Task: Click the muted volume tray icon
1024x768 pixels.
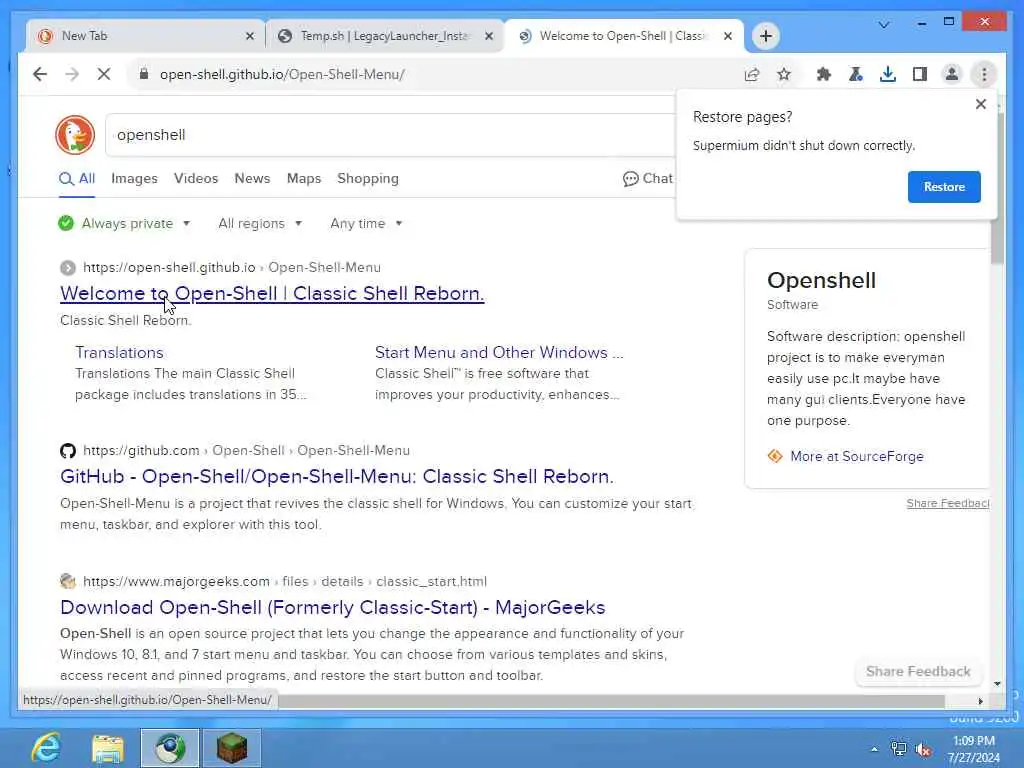Action: (x=923, y=749)
